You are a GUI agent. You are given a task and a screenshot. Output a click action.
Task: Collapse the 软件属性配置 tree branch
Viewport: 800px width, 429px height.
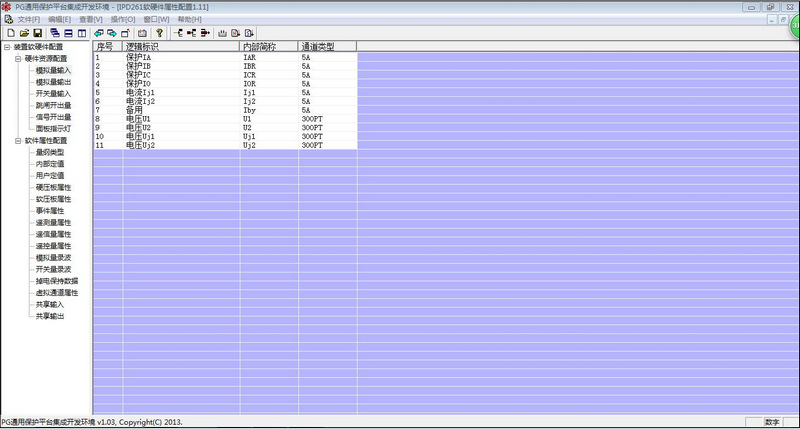(x=17, y=141)
